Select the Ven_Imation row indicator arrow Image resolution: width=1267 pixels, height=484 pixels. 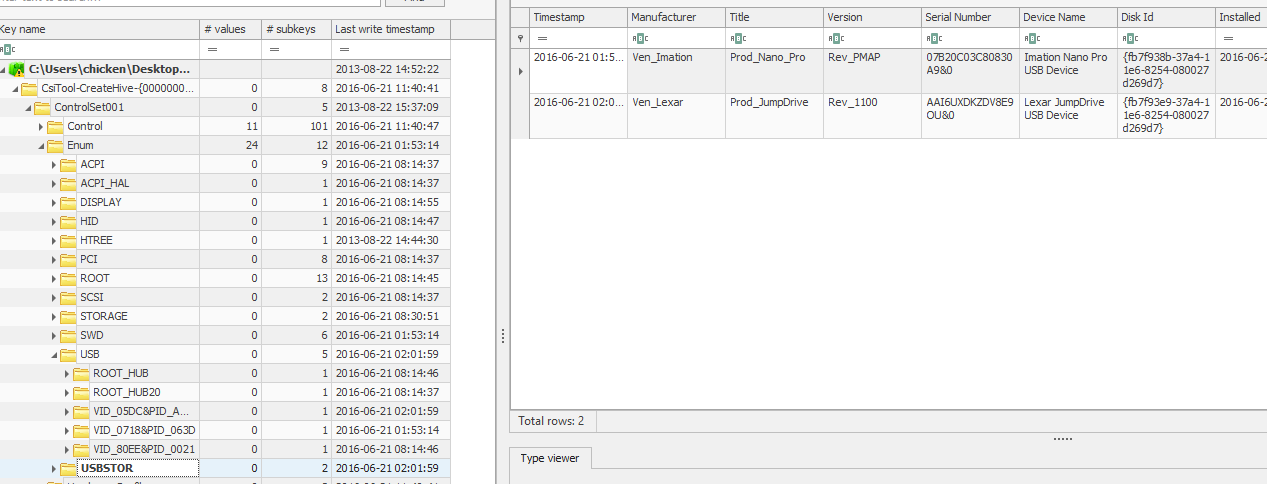(x=519, y=71)
